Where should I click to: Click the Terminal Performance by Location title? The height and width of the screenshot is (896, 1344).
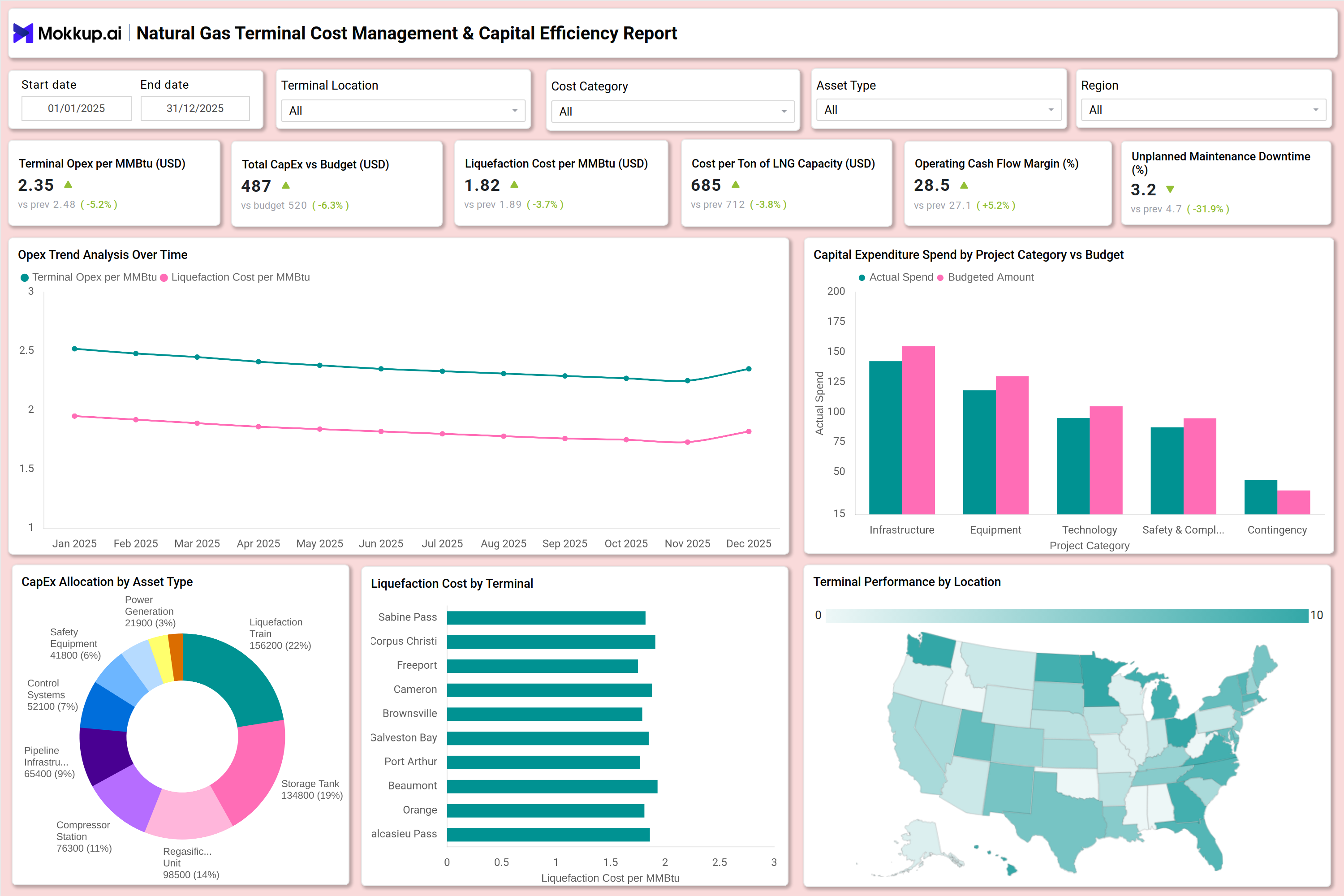[907, 582]
